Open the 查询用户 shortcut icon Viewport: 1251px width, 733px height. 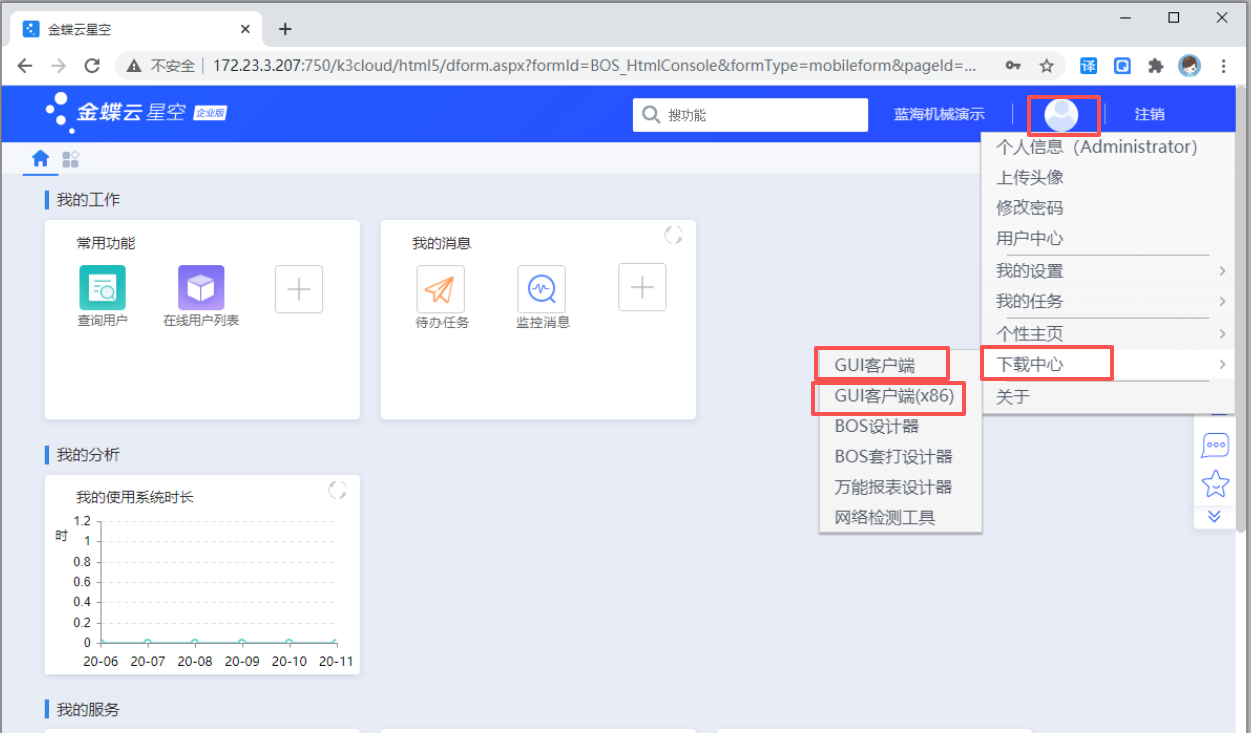[x=102, y=288]
